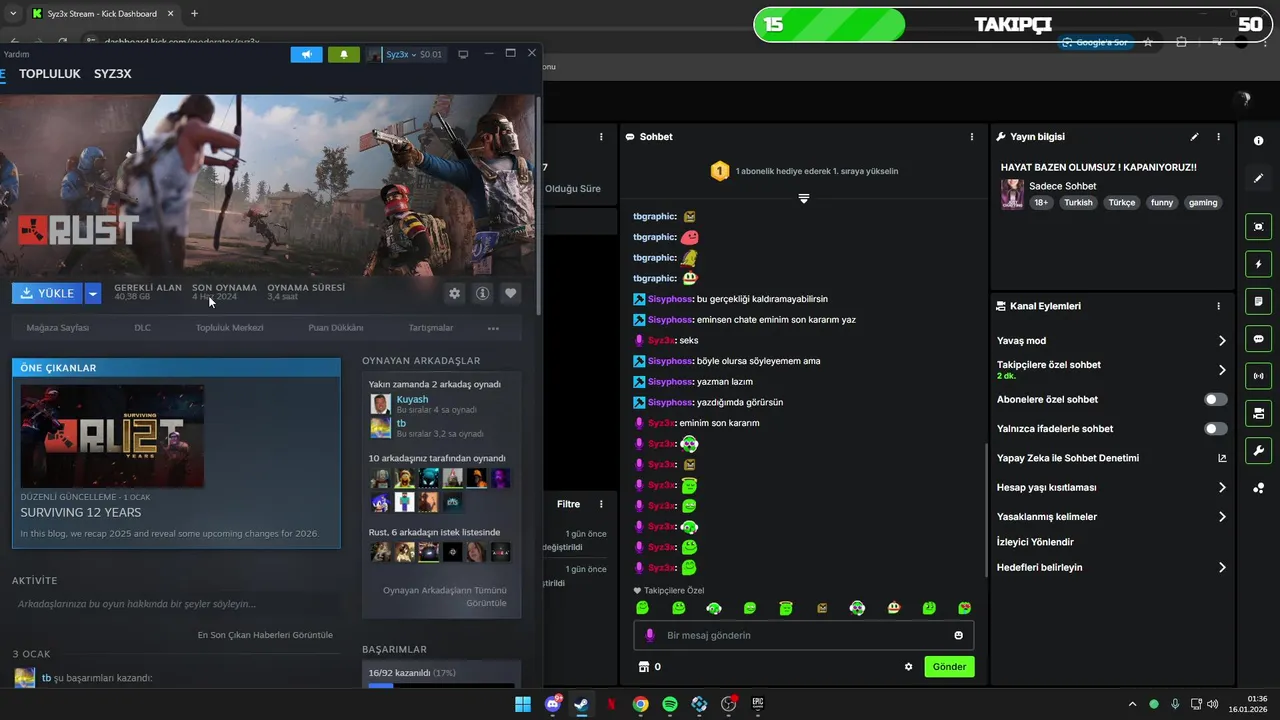Screen dimensions: 1280x720
Task: Open Steam notifications green bell
Action: point(344,54)
